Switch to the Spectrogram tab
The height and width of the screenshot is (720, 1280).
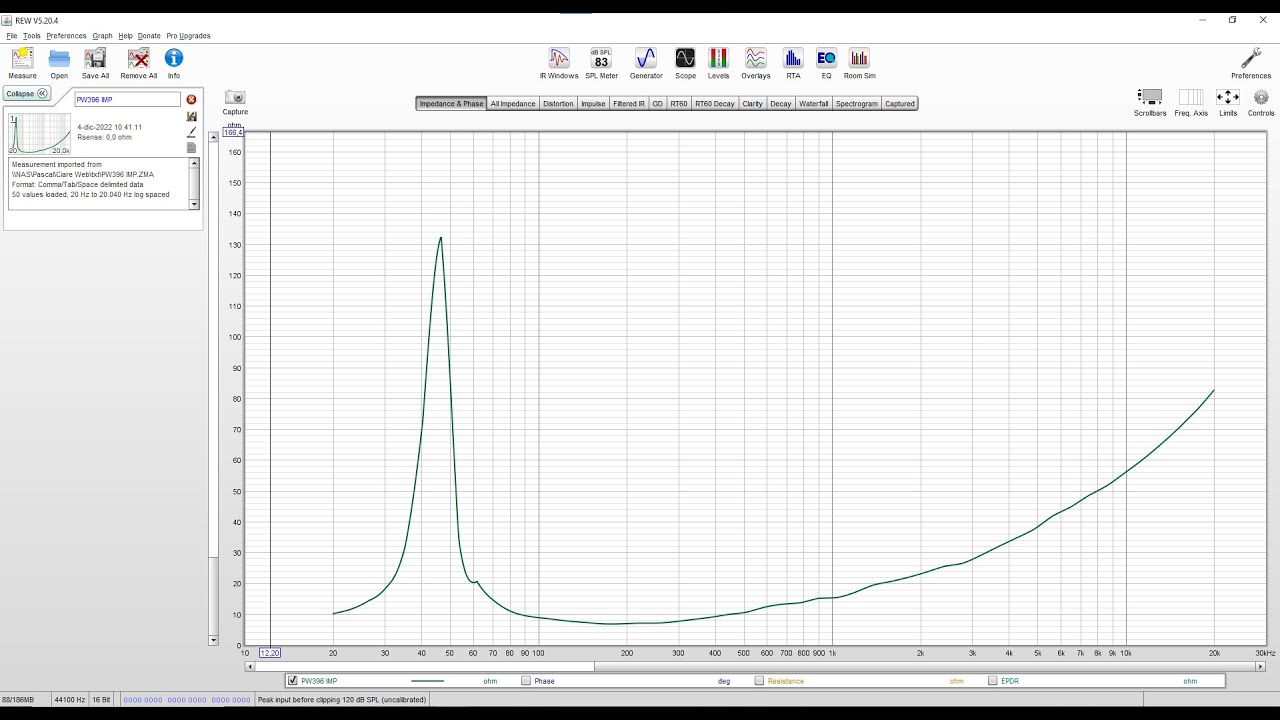tap(857, 104)
